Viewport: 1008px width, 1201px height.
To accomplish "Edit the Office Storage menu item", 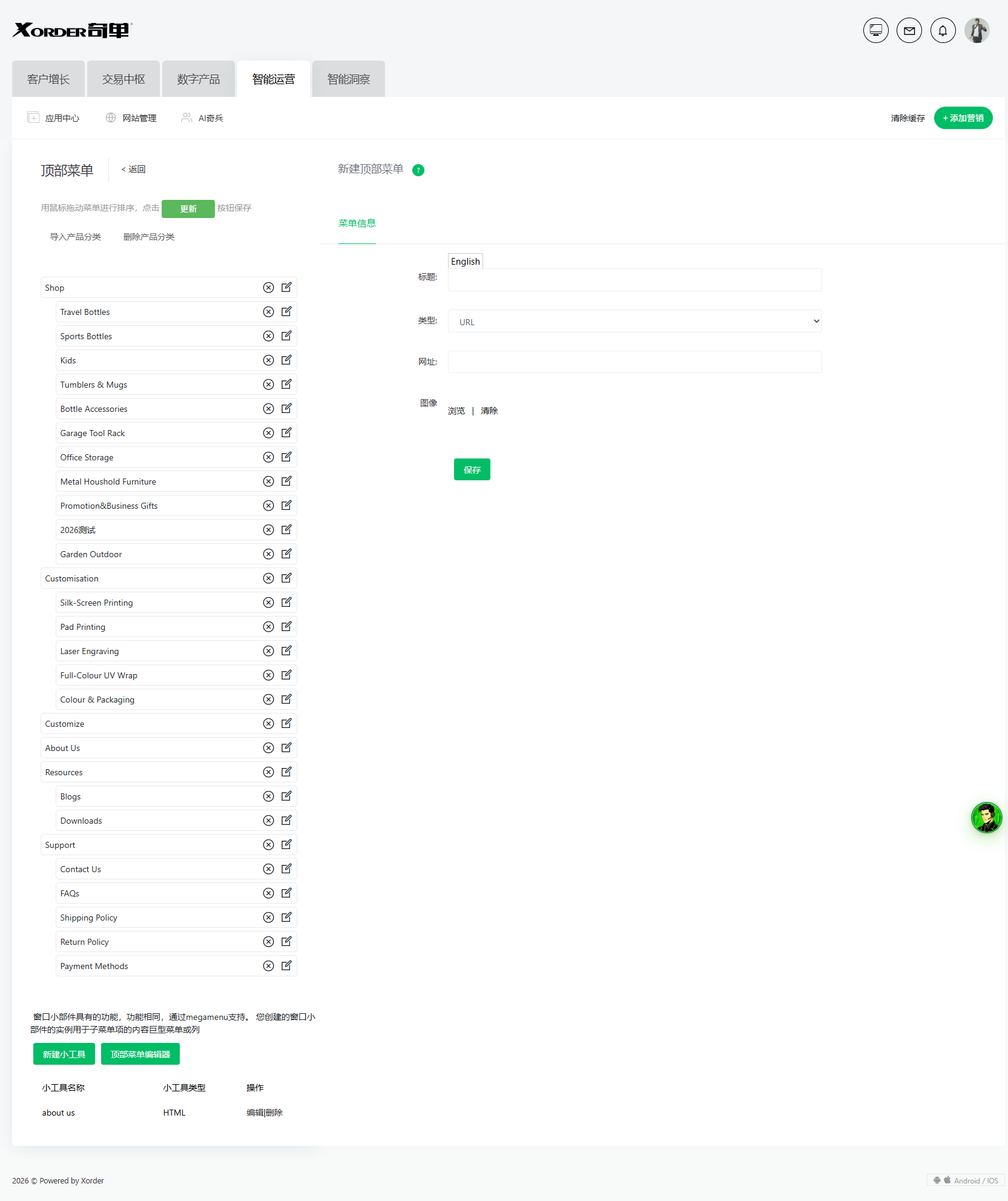I will (286, 457).
